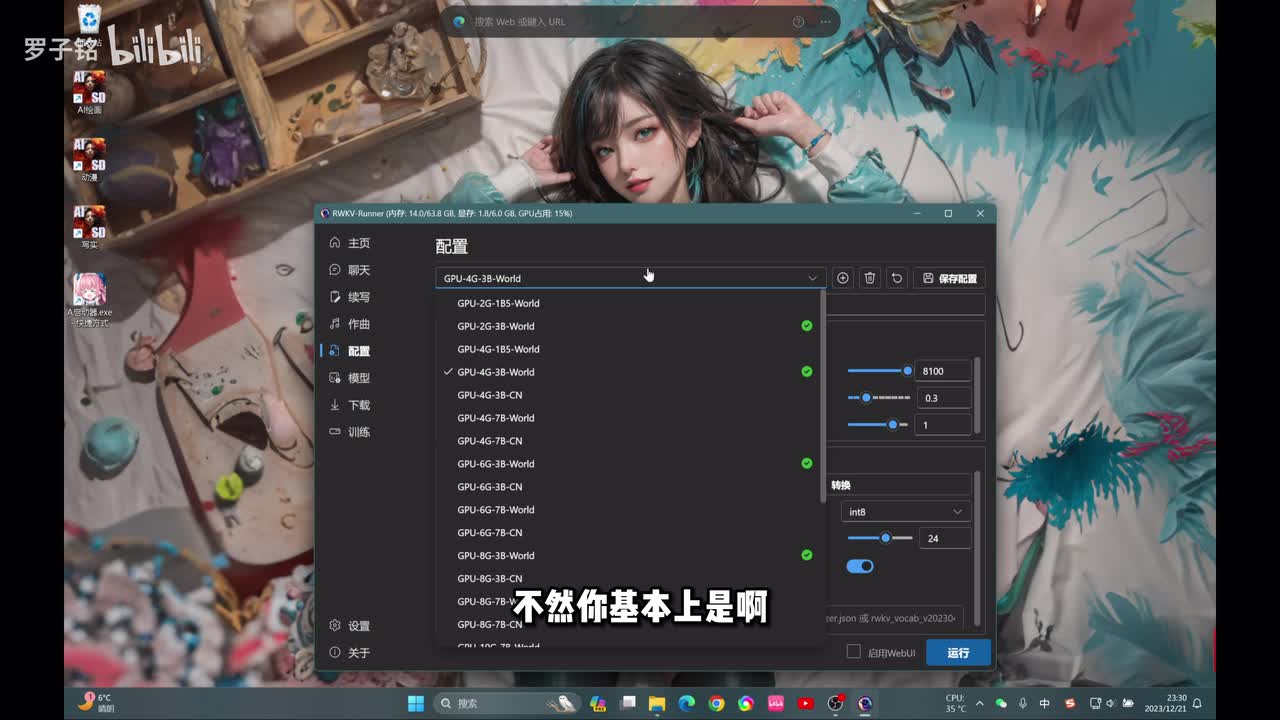Open Google Chrome from the taskbar
1280x720 pixels.
tap(716, 704)
